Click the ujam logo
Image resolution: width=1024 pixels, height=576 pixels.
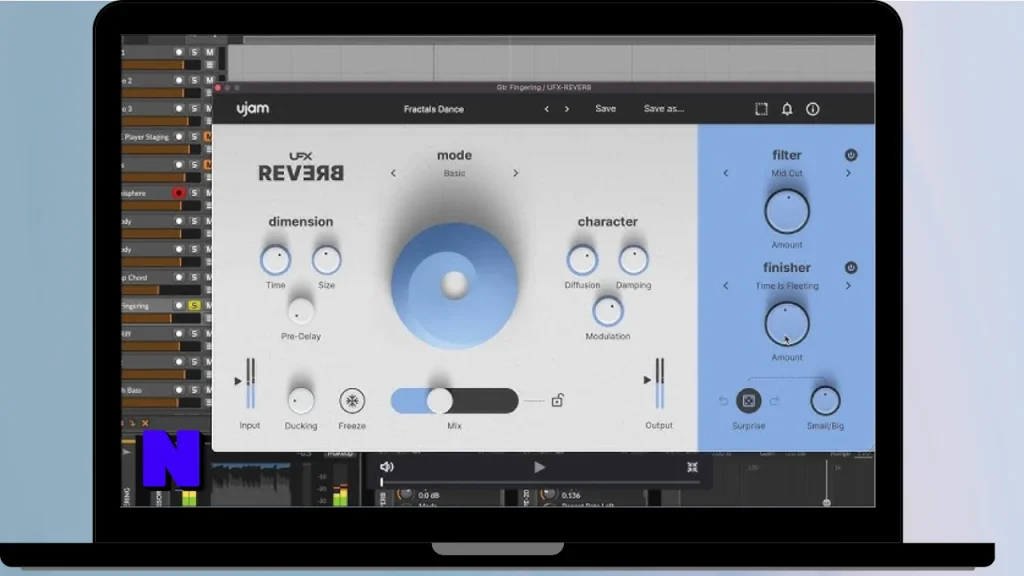(252, 109)
